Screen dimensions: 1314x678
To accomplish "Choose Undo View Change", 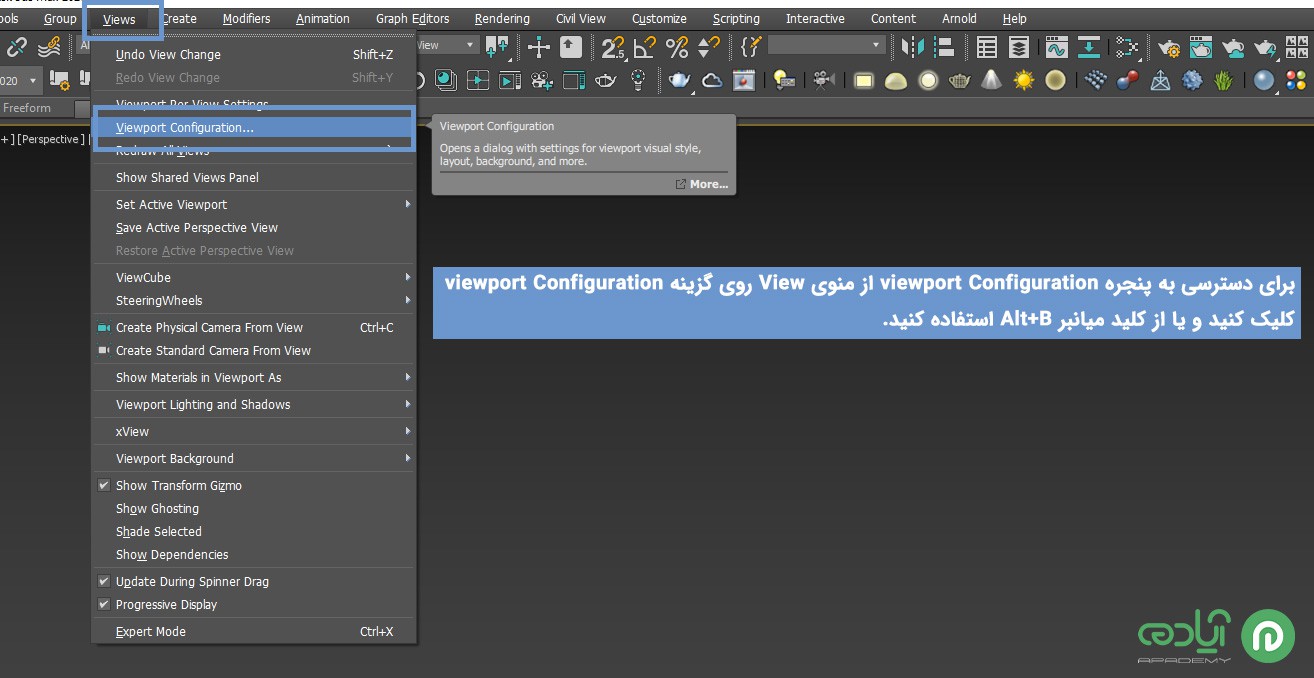I will coord(254,54).
